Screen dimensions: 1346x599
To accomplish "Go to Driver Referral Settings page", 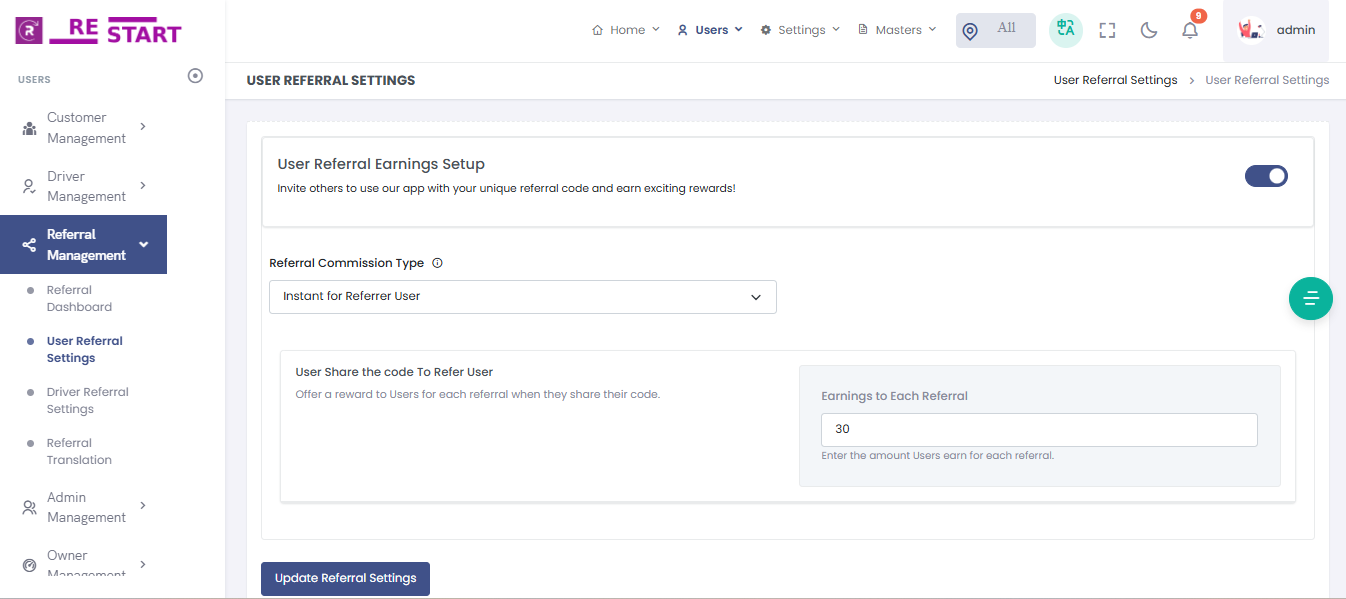I will pos(87,400).
